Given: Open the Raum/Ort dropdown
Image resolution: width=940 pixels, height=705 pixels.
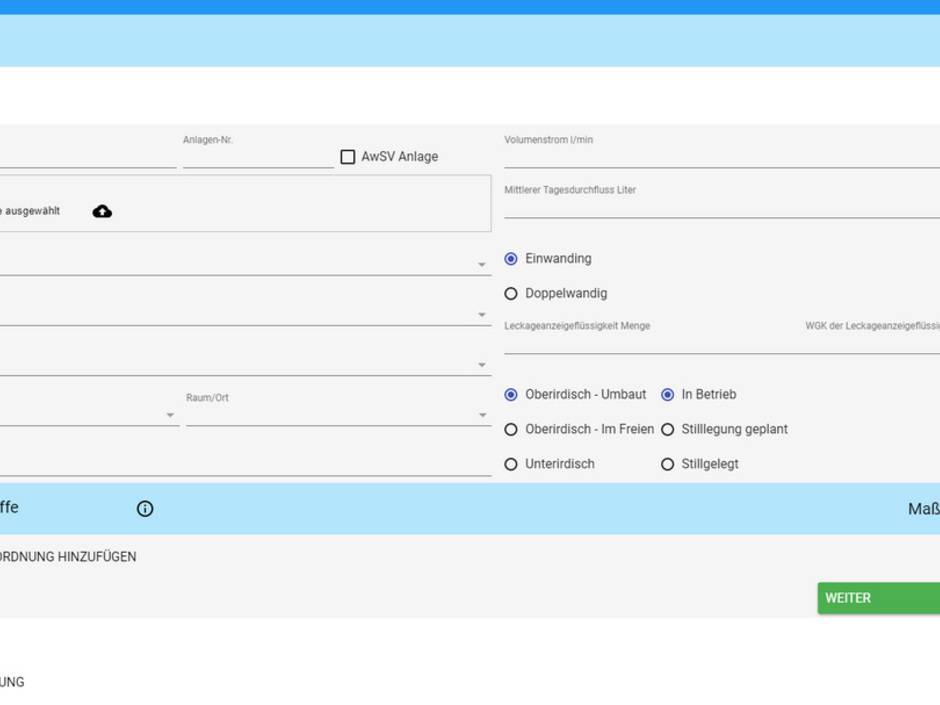Looking at the screenshot, I should click(x=336, y=415).
